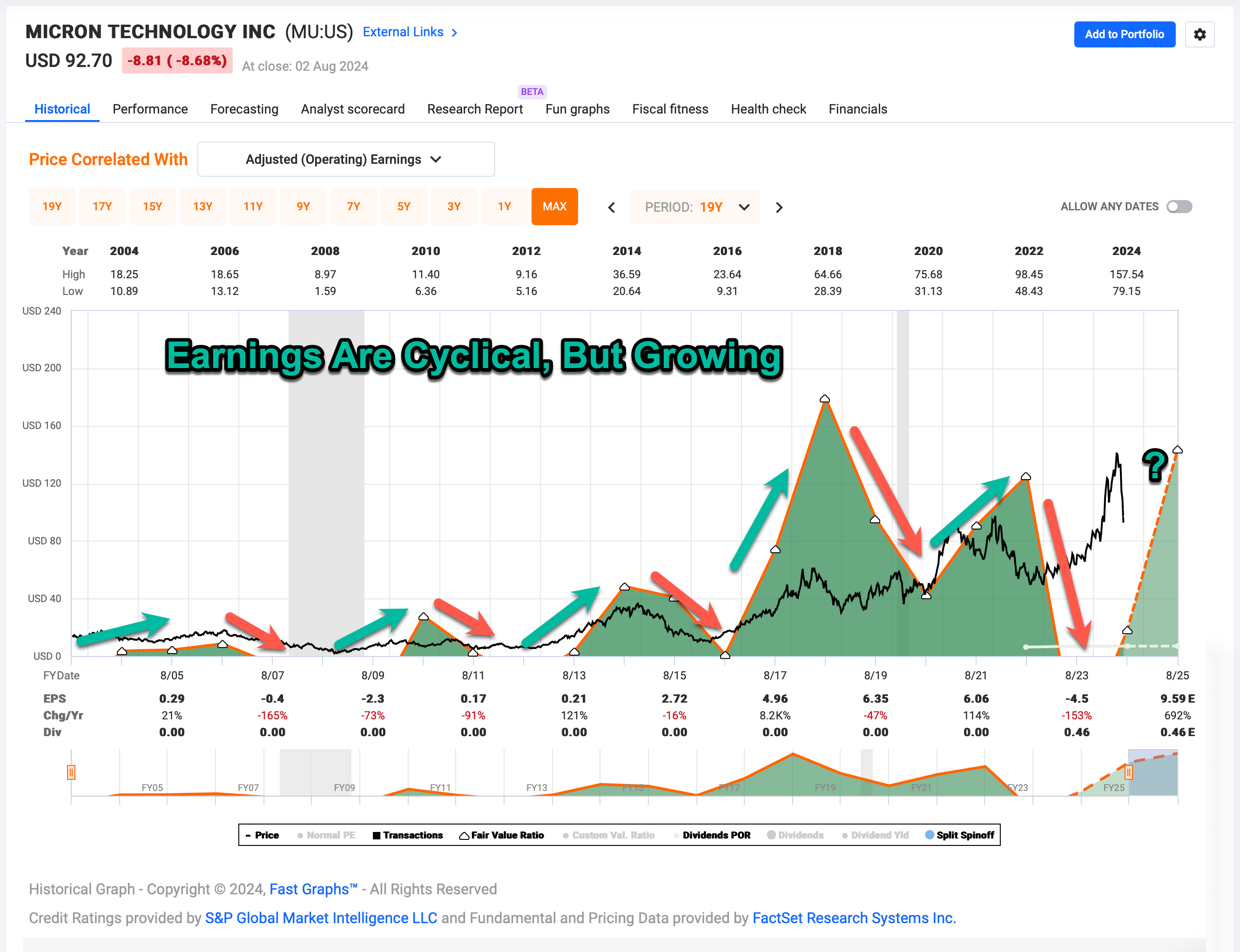This screenshot has height=952, width=1240.
Task: Expand the Period 19Y dropdown
Action: (695, 208)
